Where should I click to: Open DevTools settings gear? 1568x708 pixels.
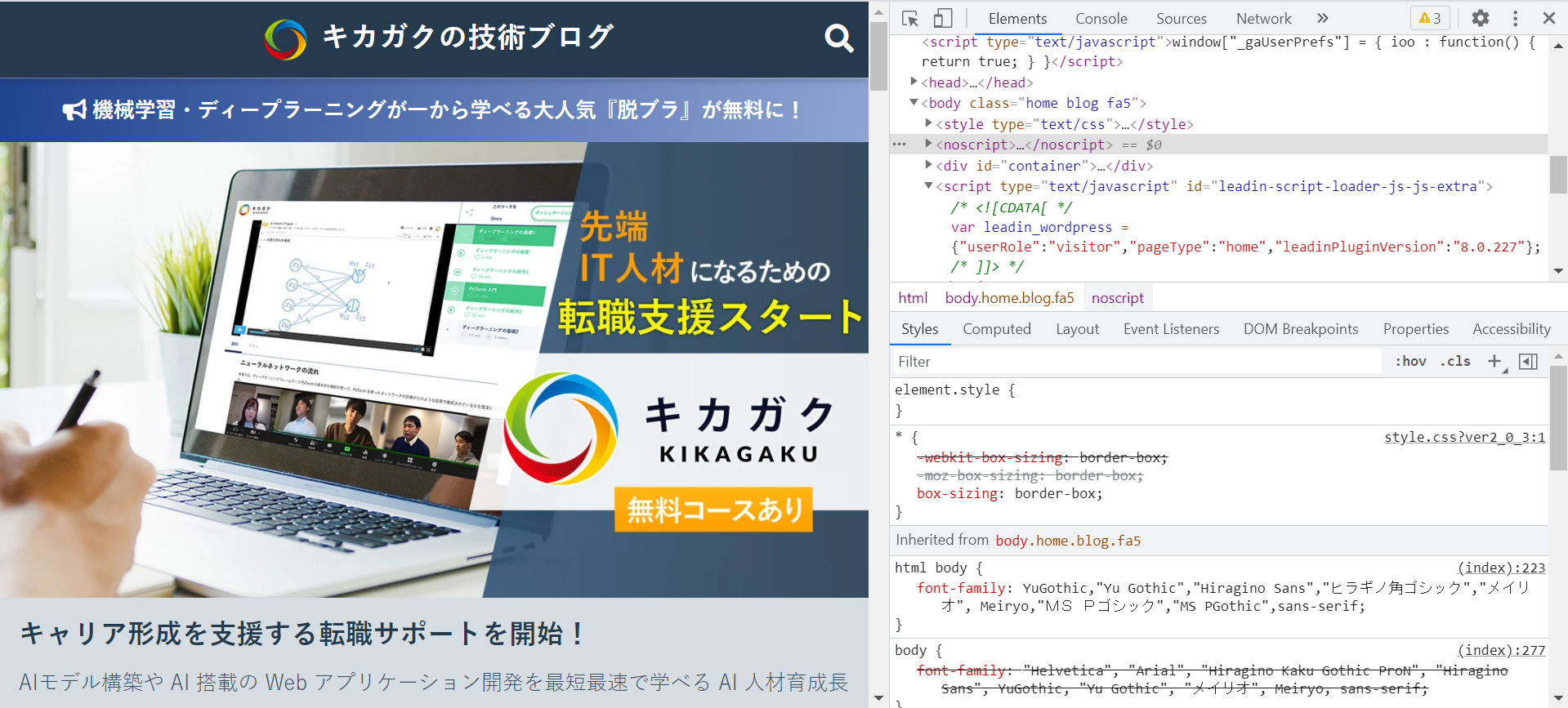coord(1481,18)
